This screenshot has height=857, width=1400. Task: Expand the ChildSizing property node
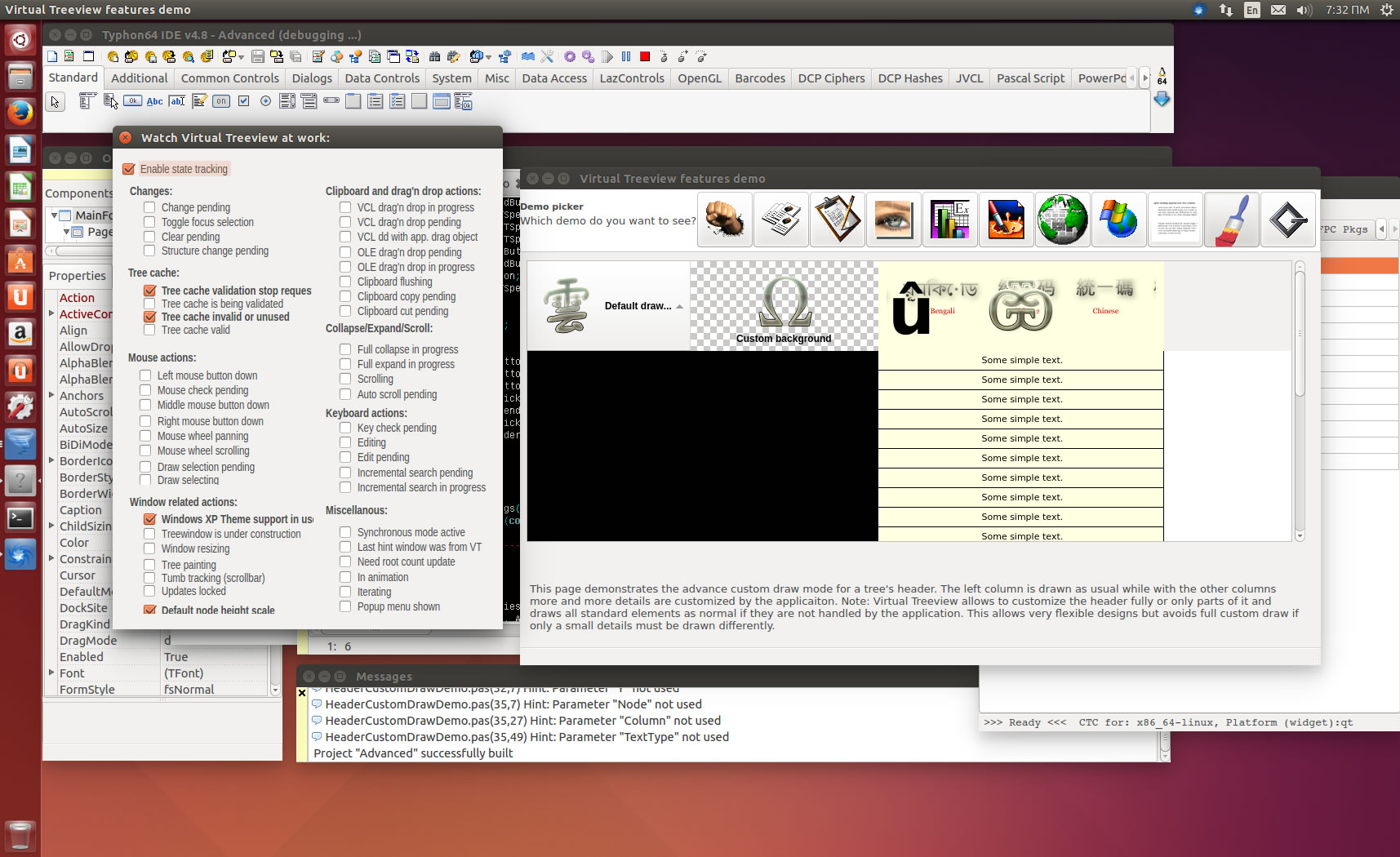(x=51, y=526)
